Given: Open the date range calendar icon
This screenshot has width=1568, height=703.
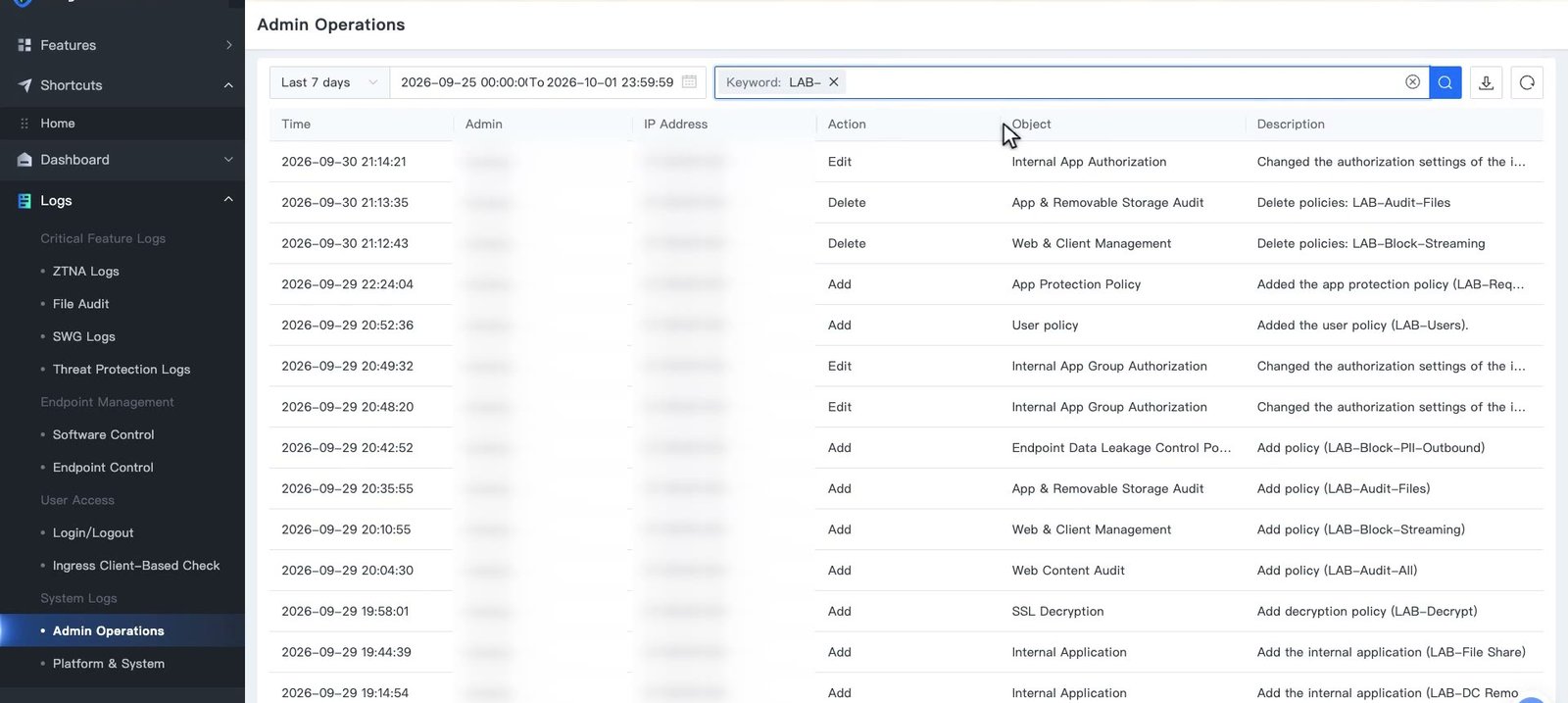Looking at the screenshot, I should coord(689,82).
